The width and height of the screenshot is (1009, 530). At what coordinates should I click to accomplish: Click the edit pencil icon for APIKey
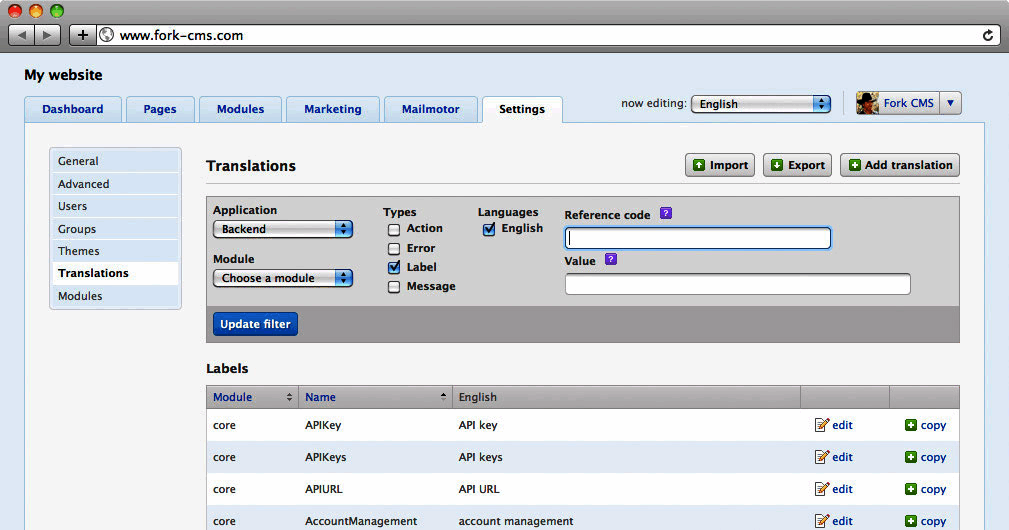click(822, 425)
